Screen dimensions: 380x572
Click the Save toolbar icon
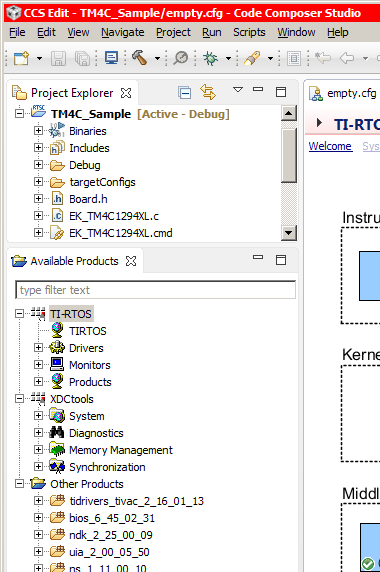pyautogui.click(x=58, y=58)
